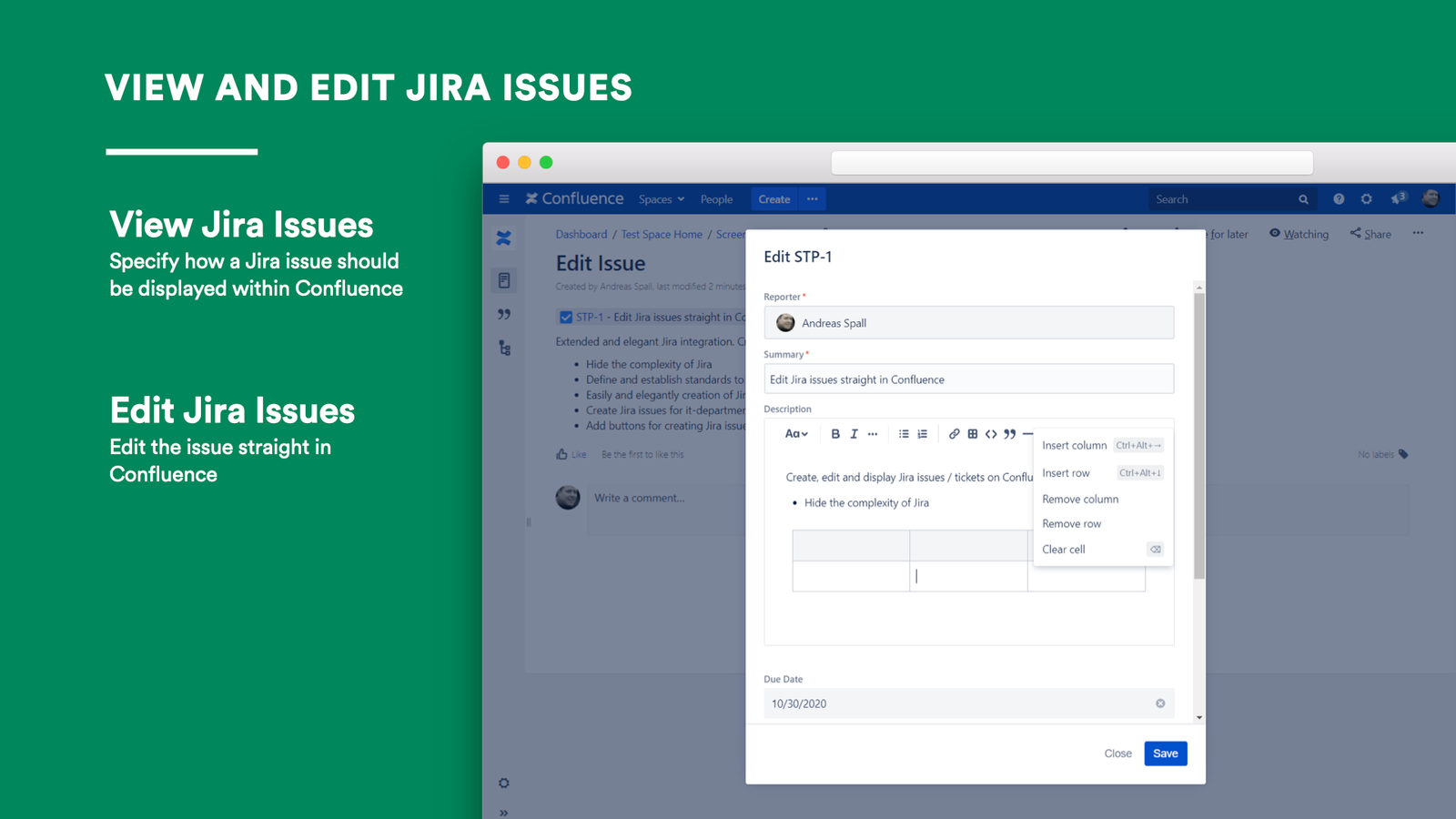Open the Spaces dropdown
1456x819 pixels.
point(662,199)
